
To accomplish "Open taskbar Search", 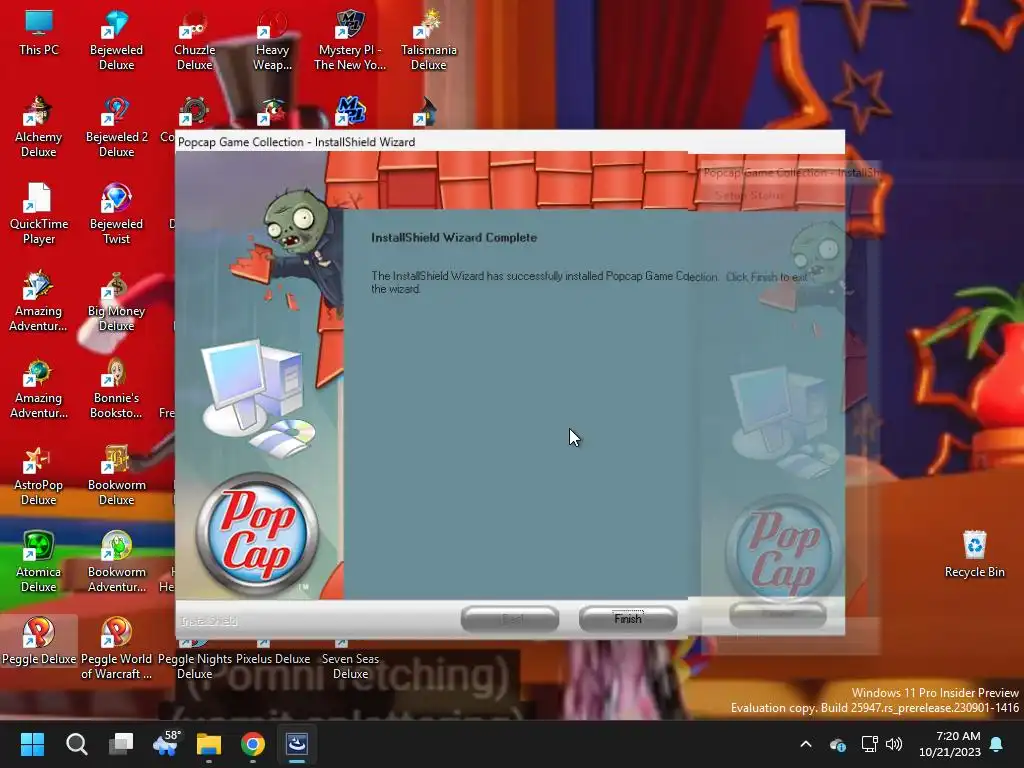I will point(76,744).
